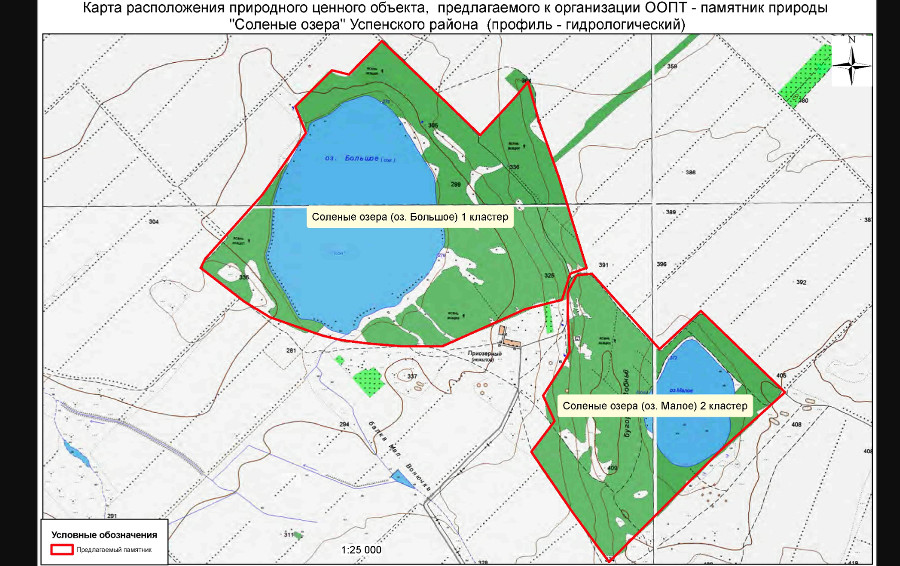Click the Предлагаемый памятник legend text
Viewport: 900px width, 566px height.
(115, 549)
